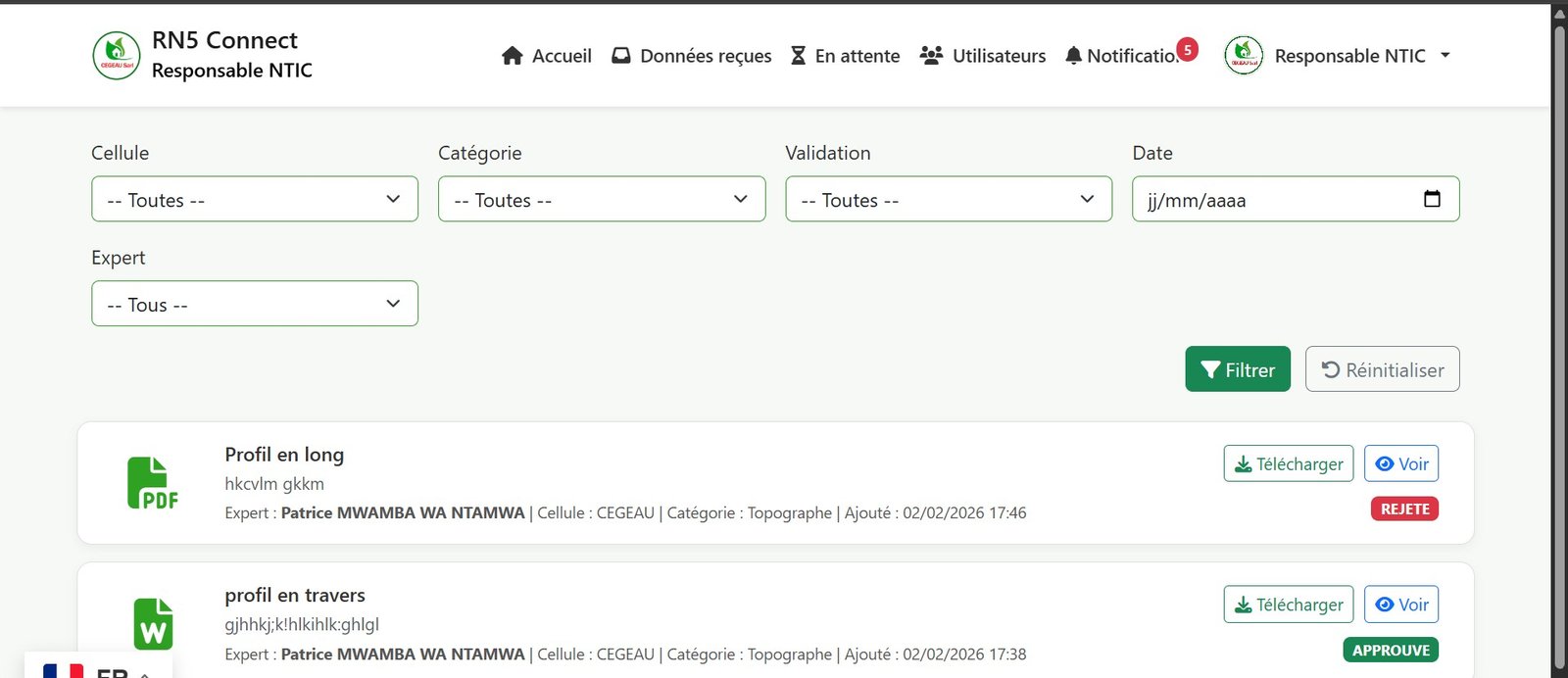
Task: Open the Catégorie filter dropdown
Action: click(x=602, y=199)
